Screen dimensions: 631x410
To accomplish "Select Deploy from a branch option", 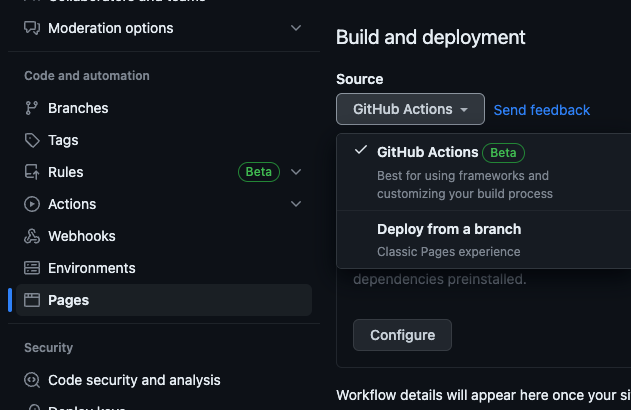I will pyautogui.click(x=484, y=240).
